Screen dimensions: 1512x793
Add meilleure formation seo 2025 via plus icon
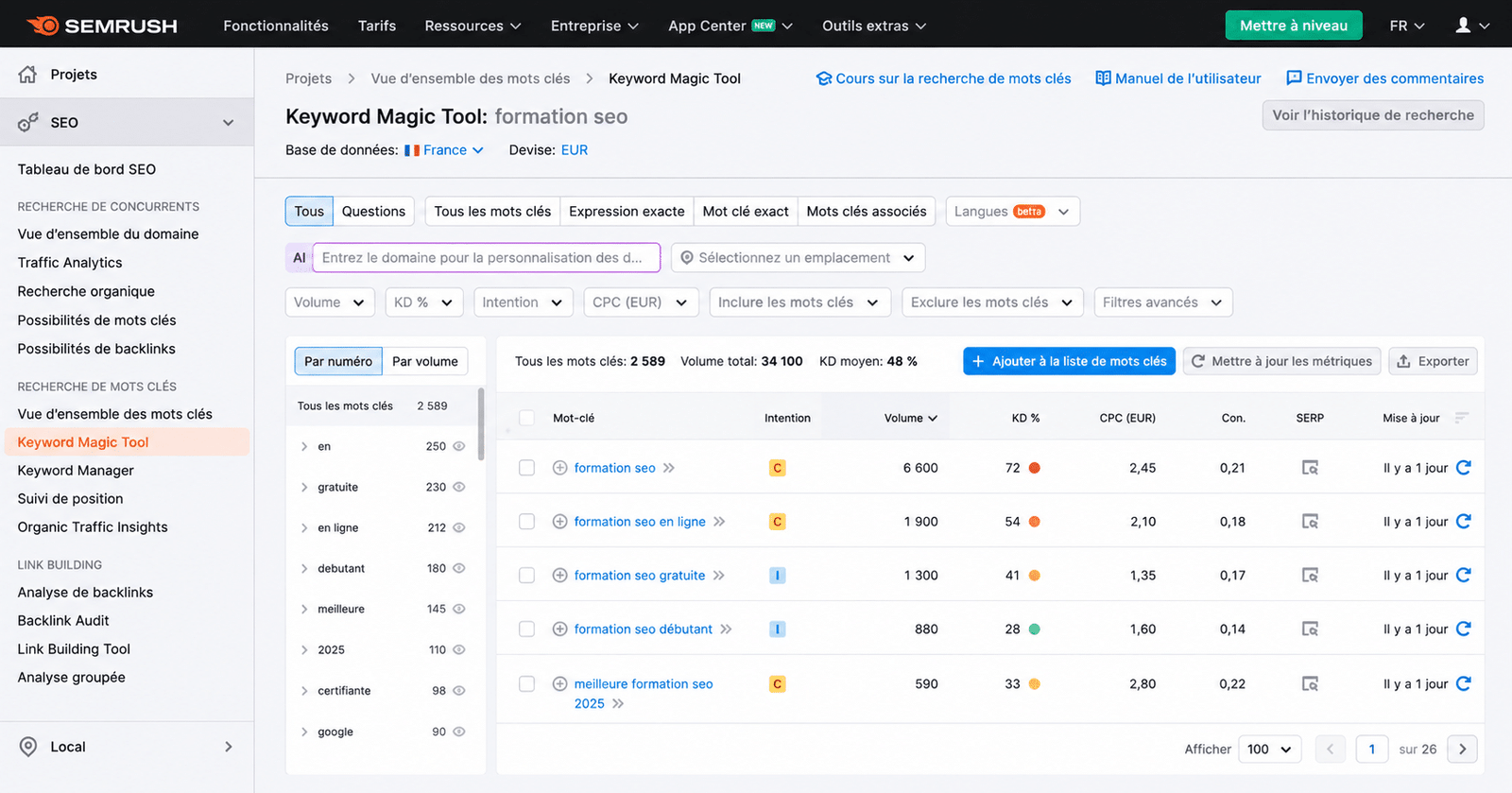click(x=559, y=684)
